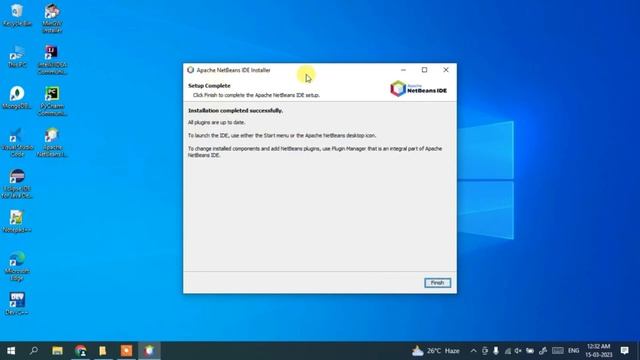Open the taskbar clock showing 12:32 AM
Viewport: 640px width, 360px height.
point(598,351)
